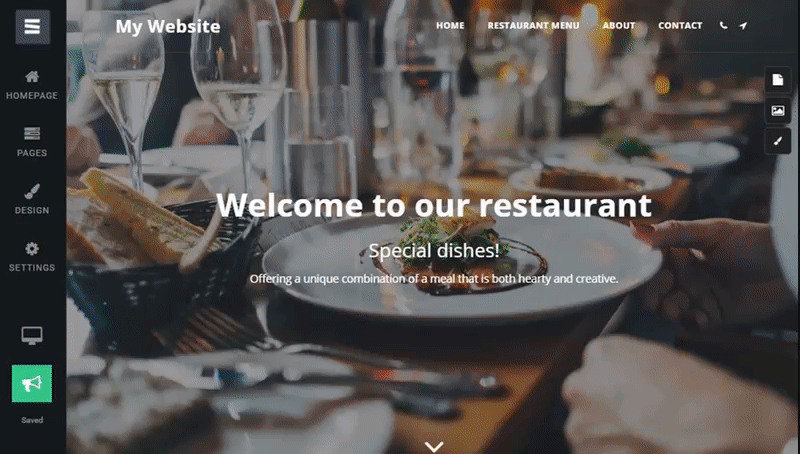Image resolution: width=800 pixels, height=454 pixels.
Task: Open the hamburger menu button
Action: [x=32, y=27]
